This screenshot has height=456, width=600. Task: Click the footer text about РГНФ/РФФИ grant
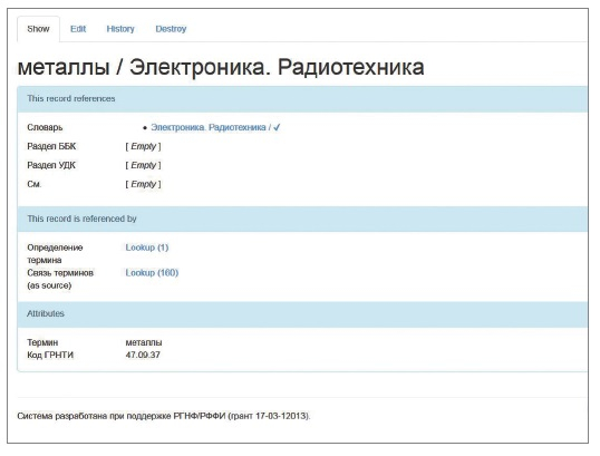pyautogui.click(x=165, y=413)
